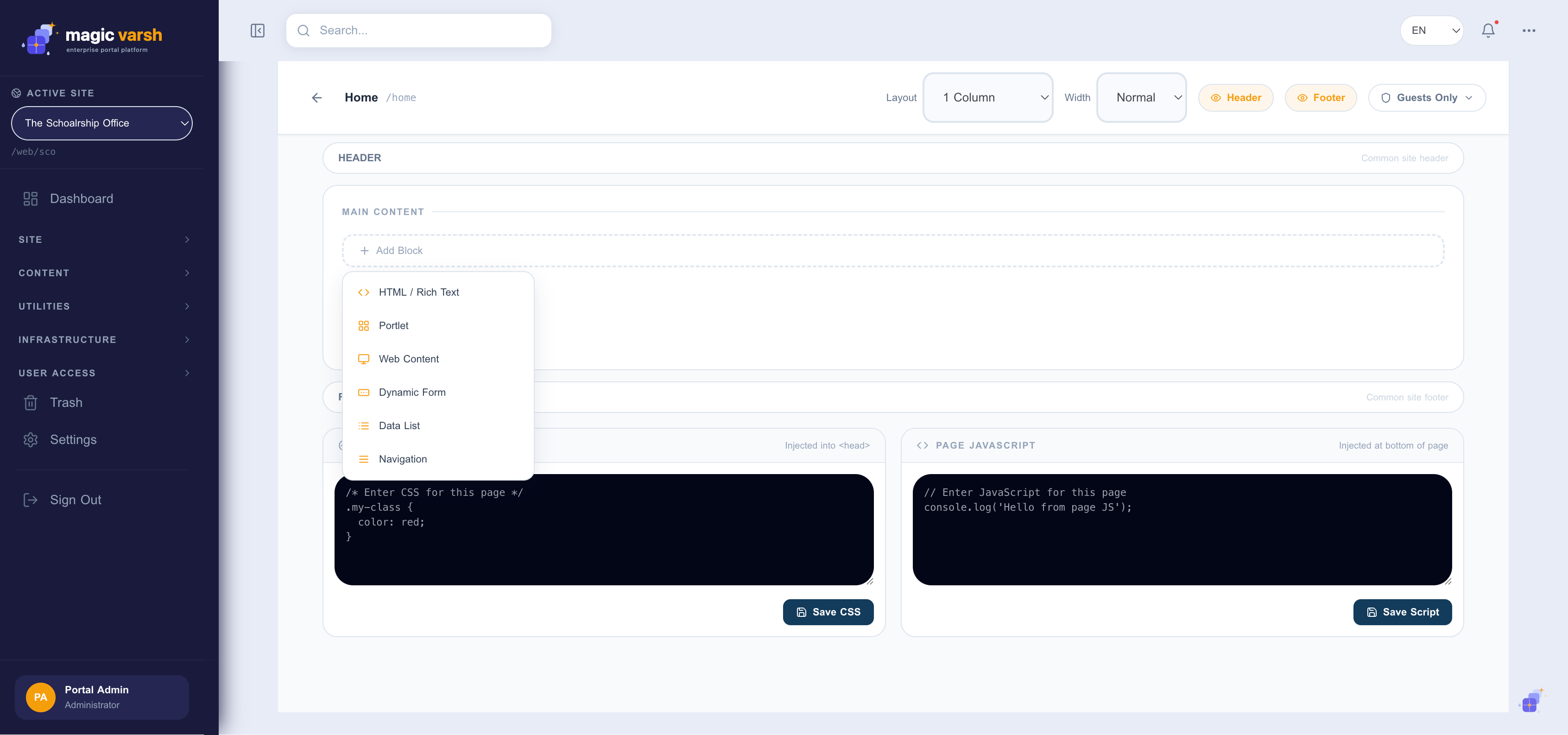Choose Web Content block
Screen dimensions: 1568x735
click(438, 359)
